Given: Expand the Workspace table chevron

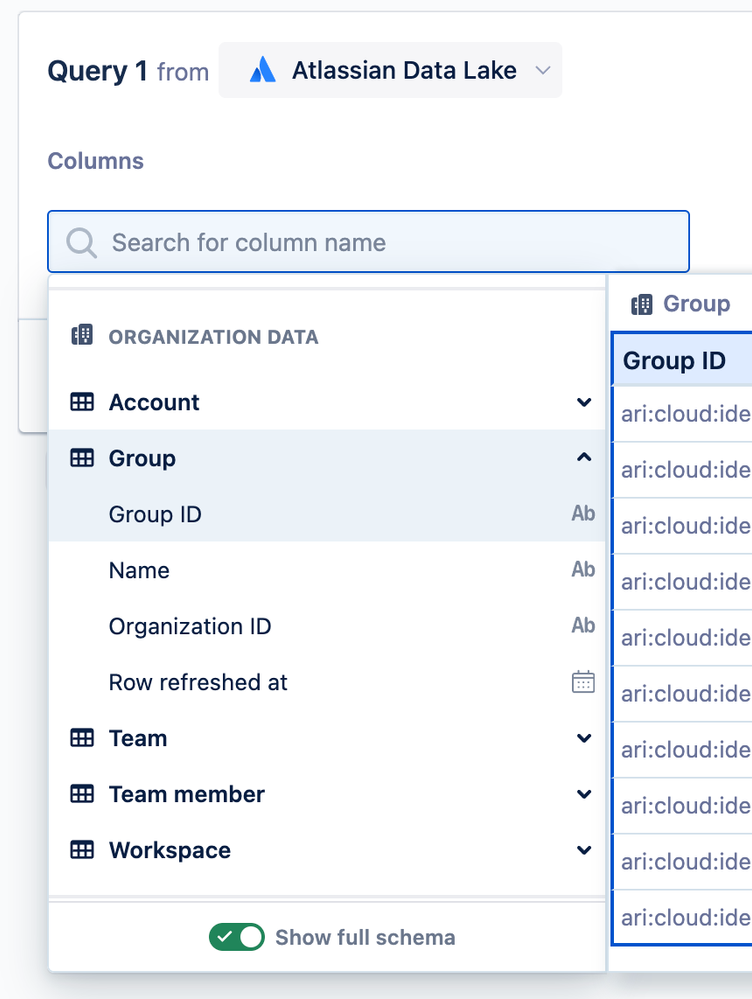Looking at the screenshot, I should point(584,850).
